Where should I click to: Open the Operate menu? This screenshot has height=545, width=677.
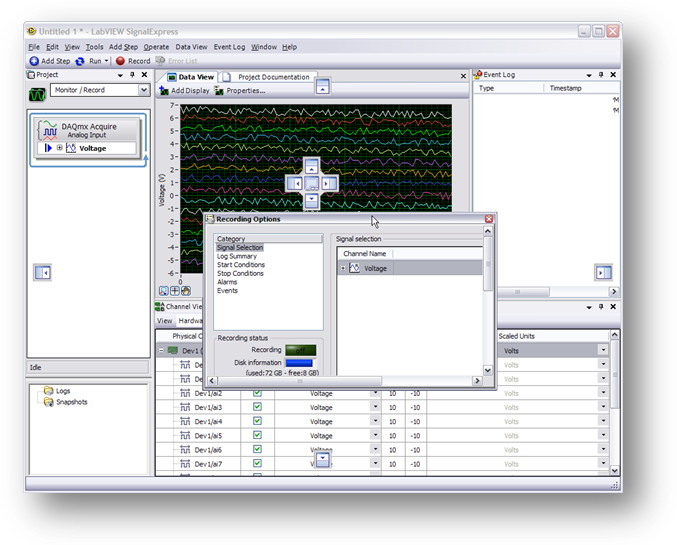(x=156, y=47)
